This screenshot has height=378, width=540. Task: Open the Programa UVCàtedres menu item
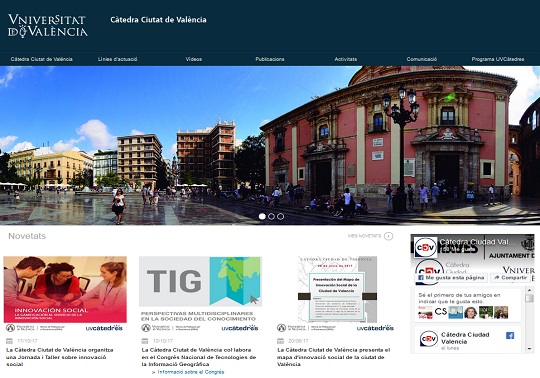click(498, 59)
